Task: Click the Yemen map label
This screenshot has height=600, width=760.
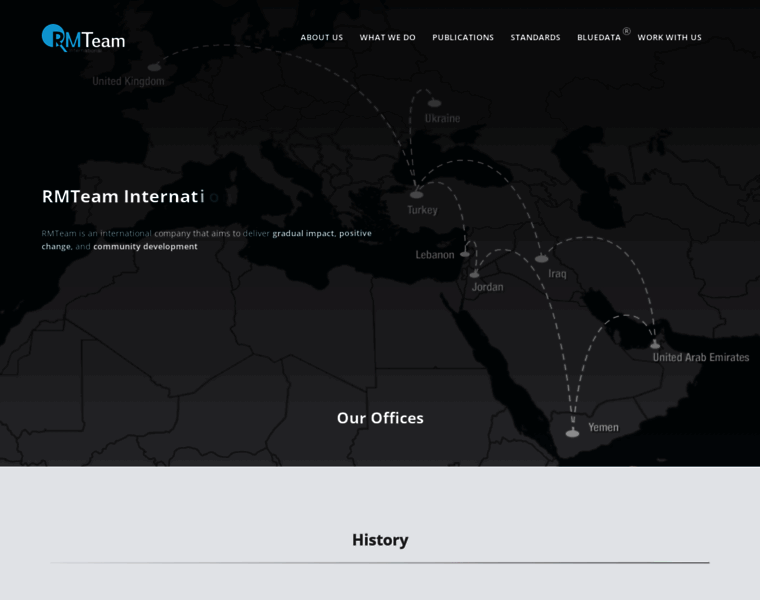Action: tap(603, 427)
